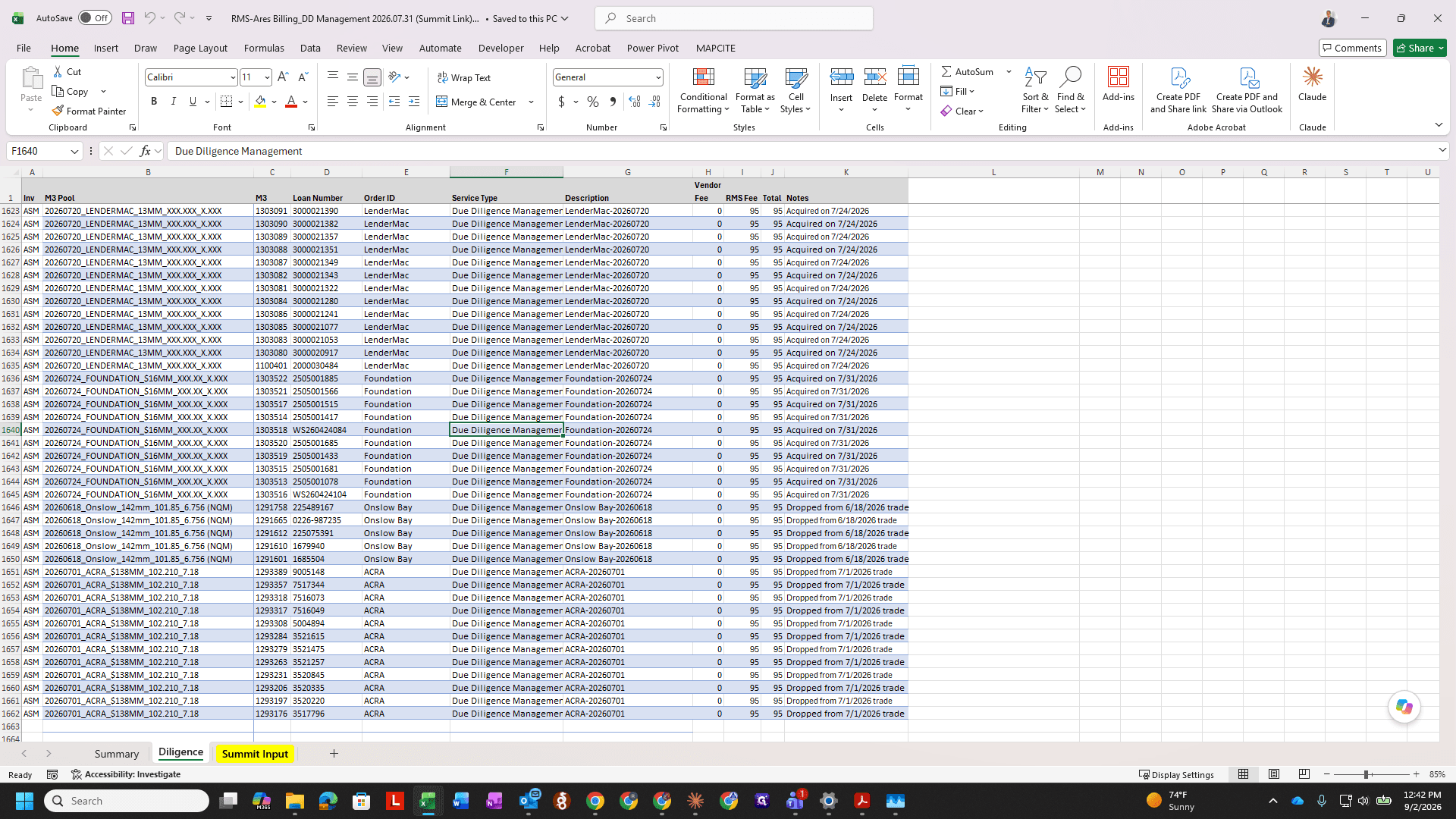Toggle underline formatting

(193, 102)
